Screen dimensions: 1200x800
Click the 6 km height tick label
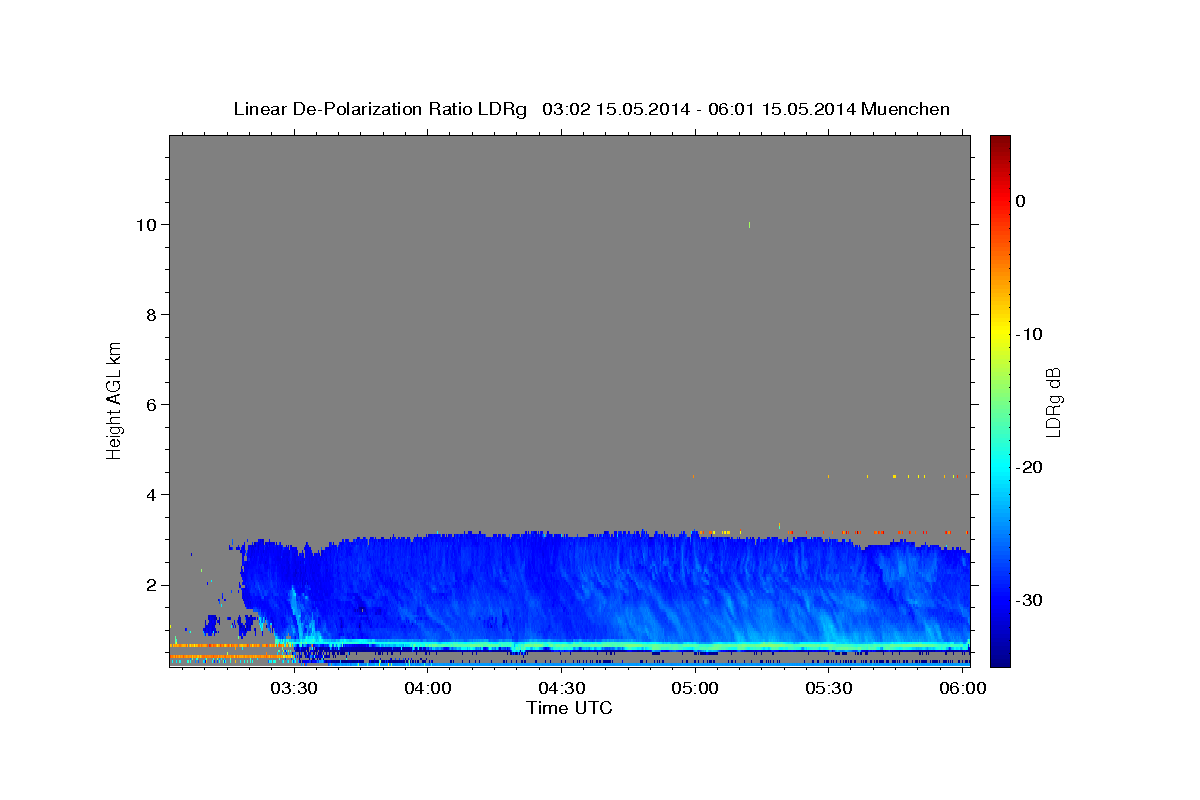pos(152,405)
